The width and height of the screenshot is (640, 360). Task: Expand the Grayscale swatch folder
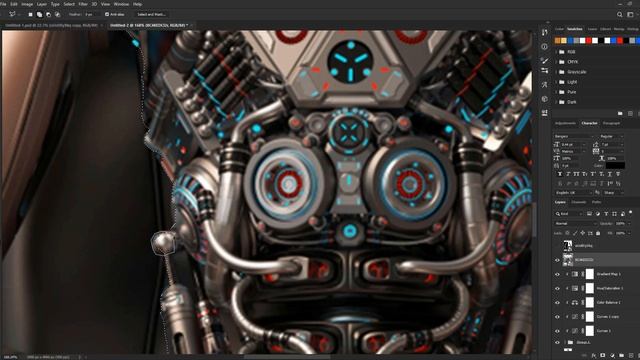point(556,72)
